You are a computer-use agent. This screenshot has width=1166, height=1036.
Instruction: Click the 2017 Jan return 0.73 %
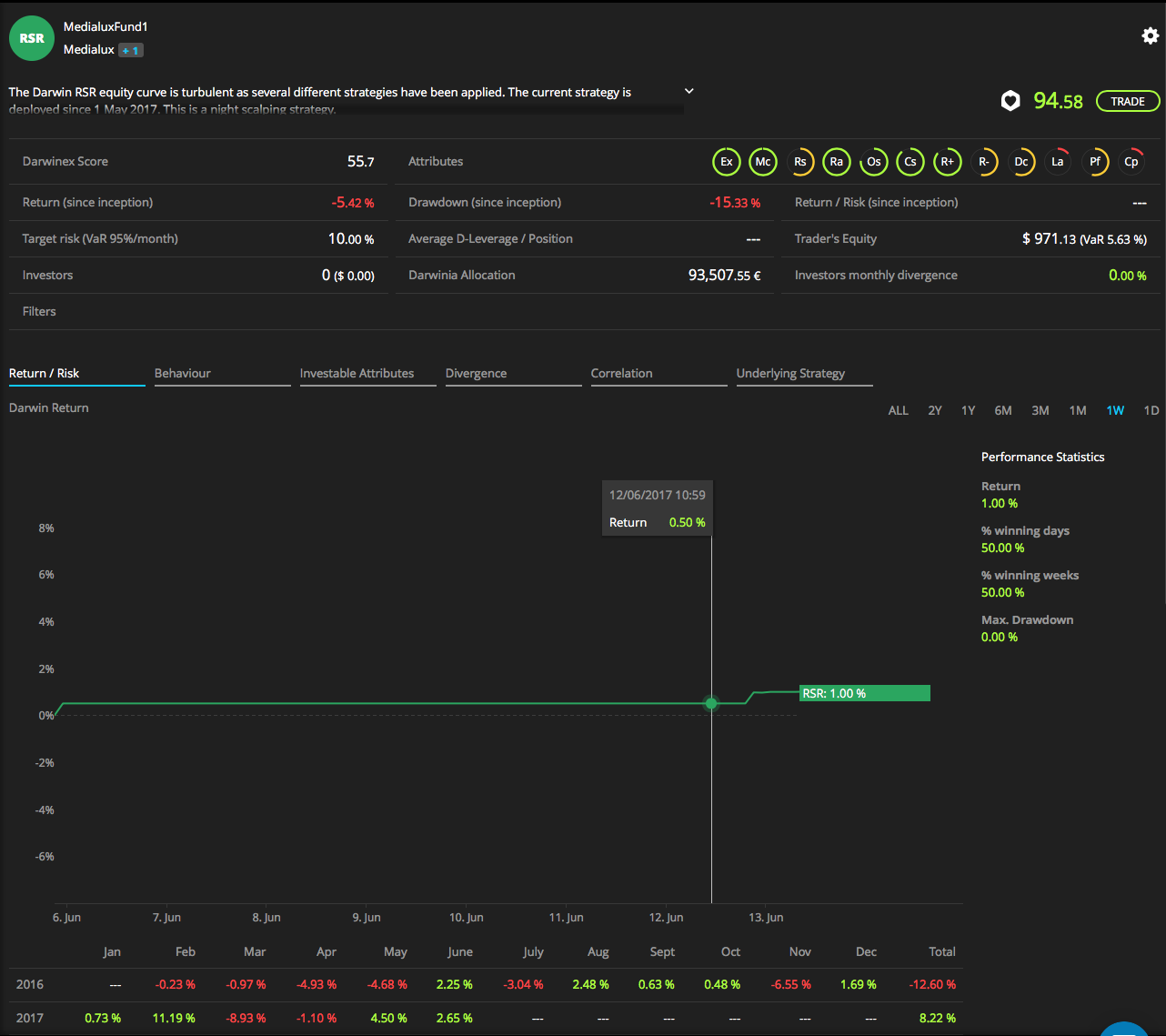103,1018
